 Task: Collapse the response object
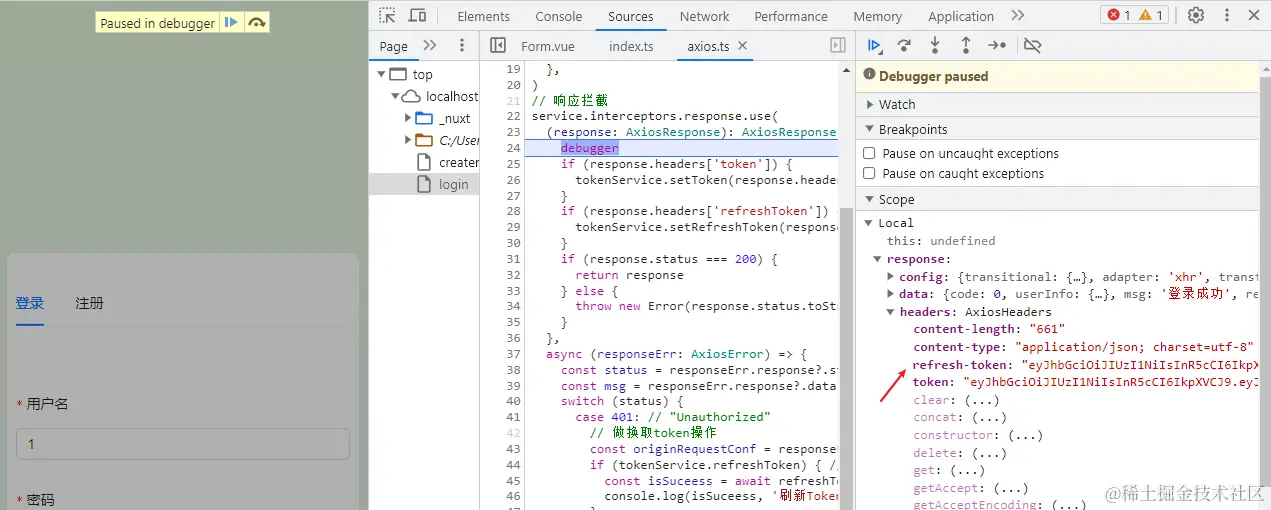click(877, 259)
